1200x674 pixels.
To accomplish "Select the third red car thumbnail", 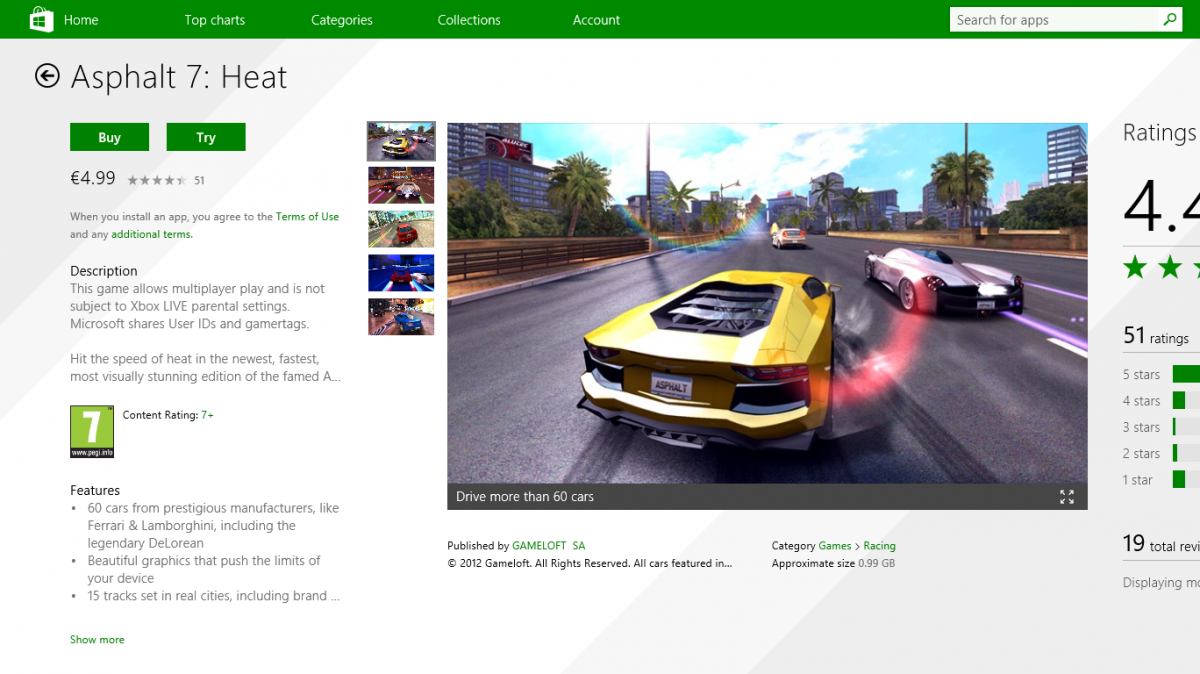I will click(x=401, y=229).
